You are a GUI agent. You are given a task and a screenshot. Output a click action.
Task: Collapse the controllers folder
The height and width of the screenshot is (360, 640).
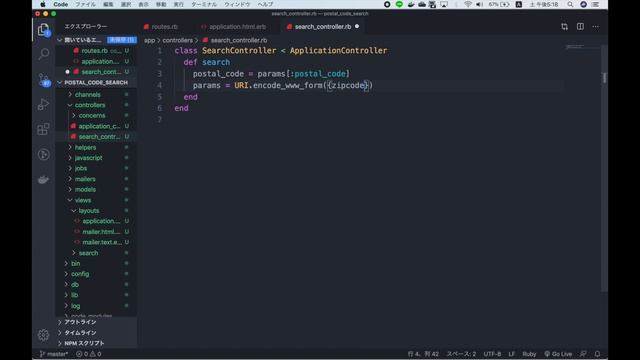[90, 105]
